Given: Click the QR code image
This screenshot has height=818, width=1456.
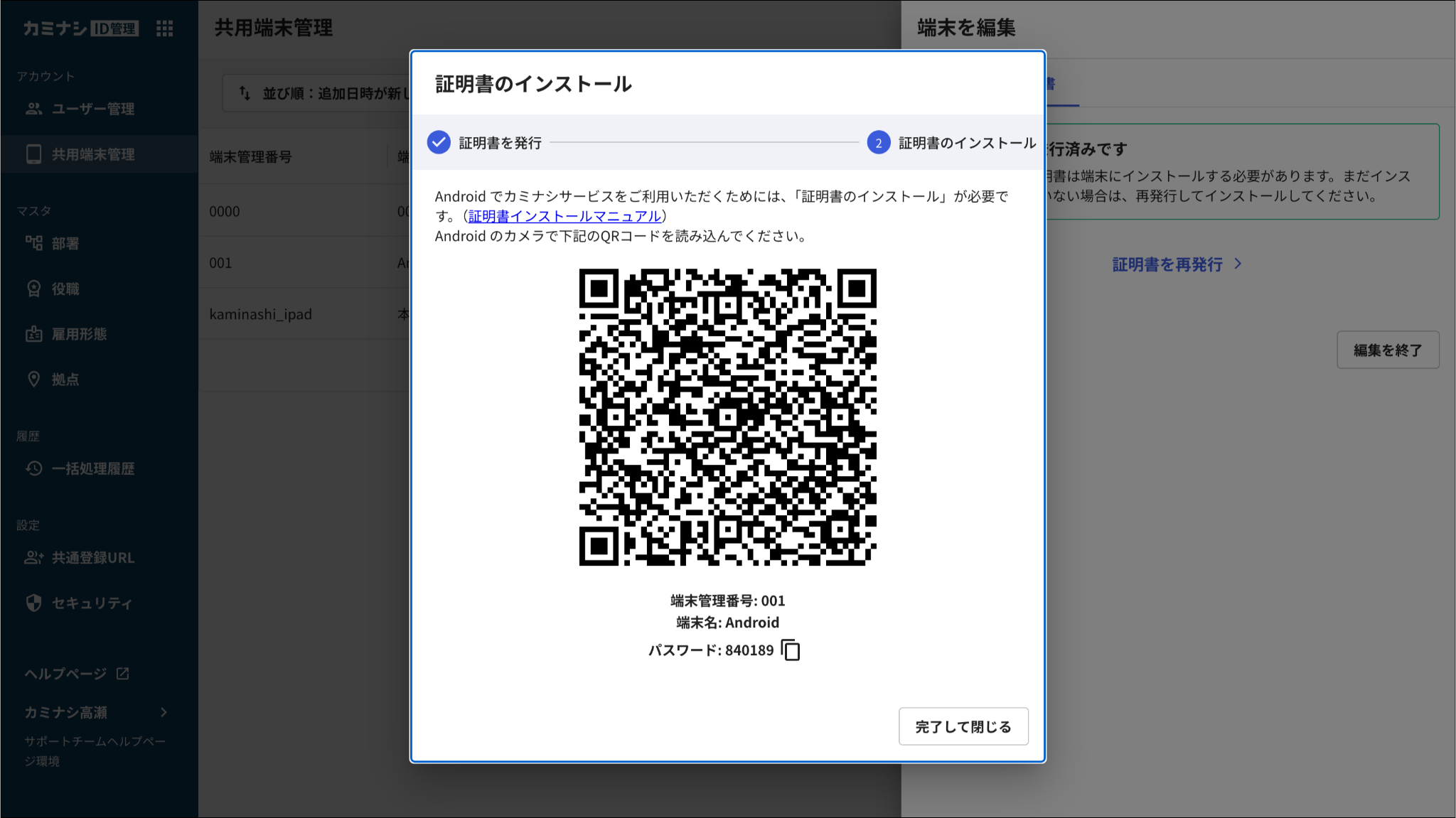Looking at the screenshot, I should click(727, 417).
